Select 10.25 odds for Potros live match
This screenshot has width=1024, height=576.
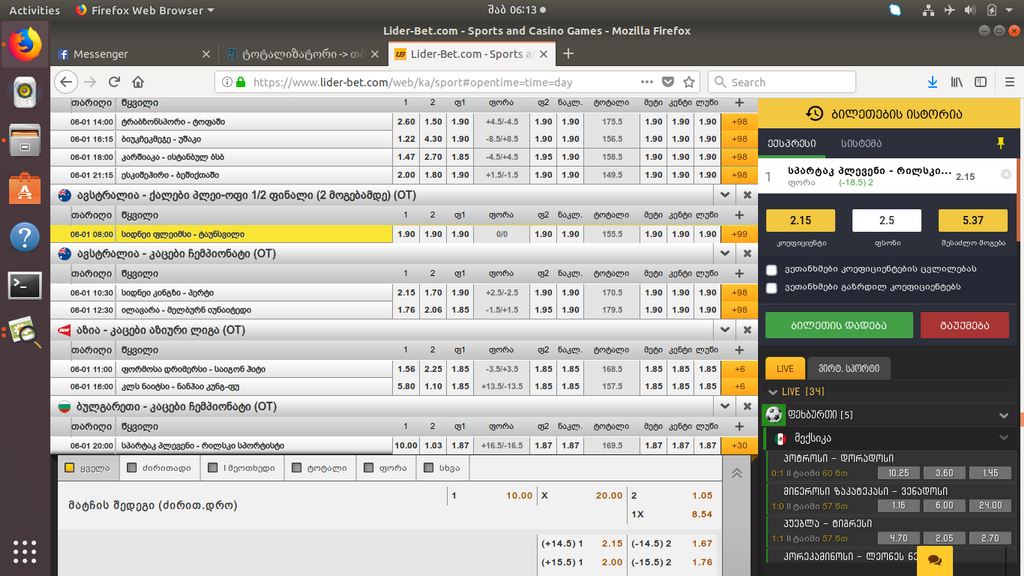click(899, 473)
